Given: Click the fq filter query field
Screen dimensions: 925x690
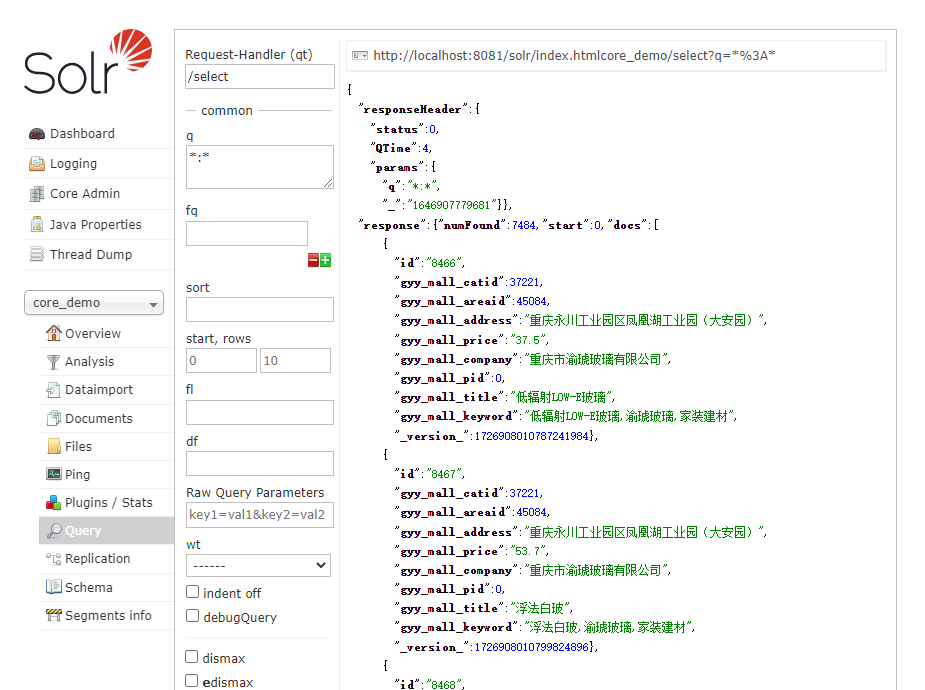Looking at the screenshot, I should click(x=247, y=234).
